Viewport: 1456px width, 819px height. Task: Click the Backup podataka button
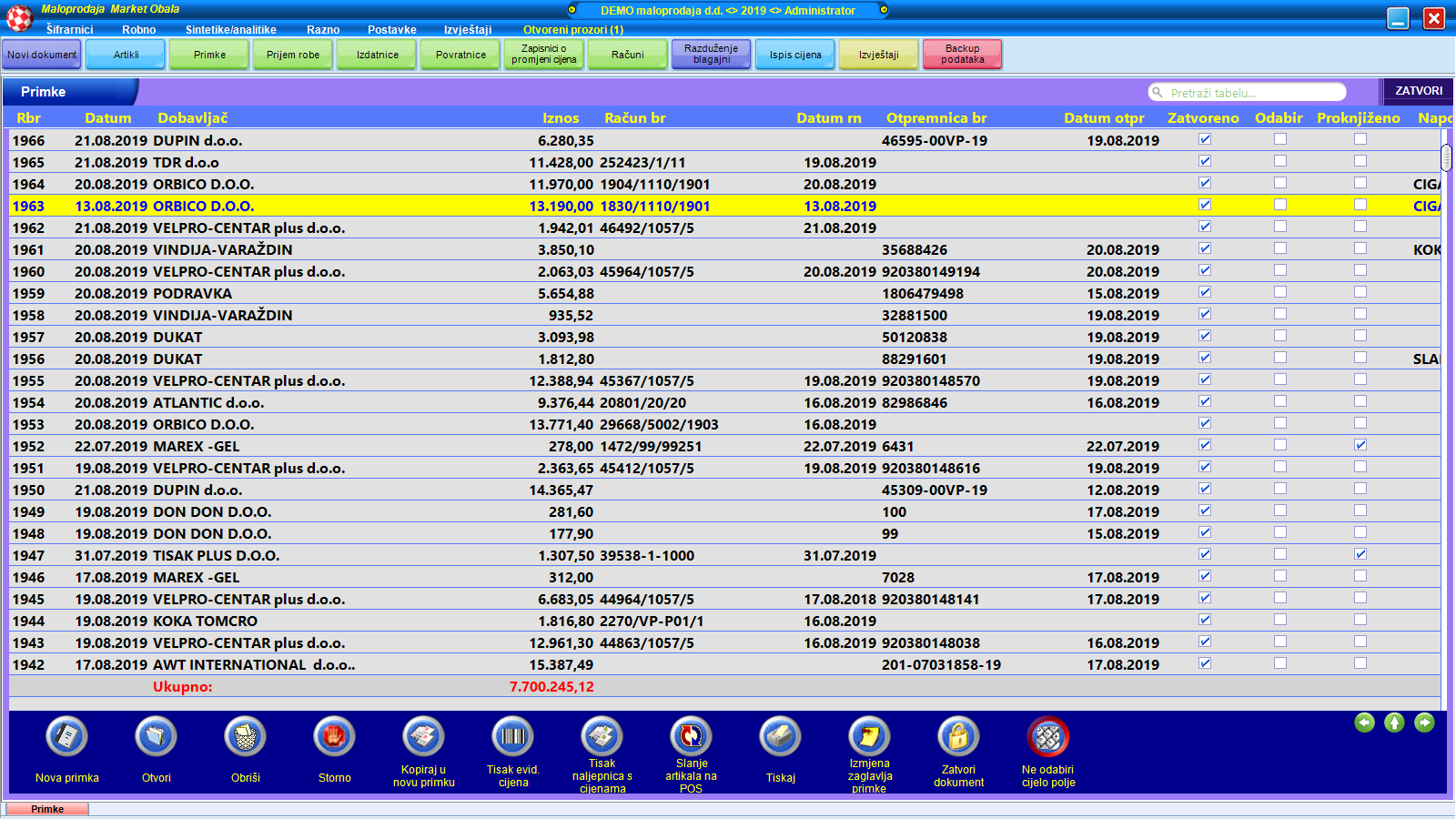(x=962, y=55)
